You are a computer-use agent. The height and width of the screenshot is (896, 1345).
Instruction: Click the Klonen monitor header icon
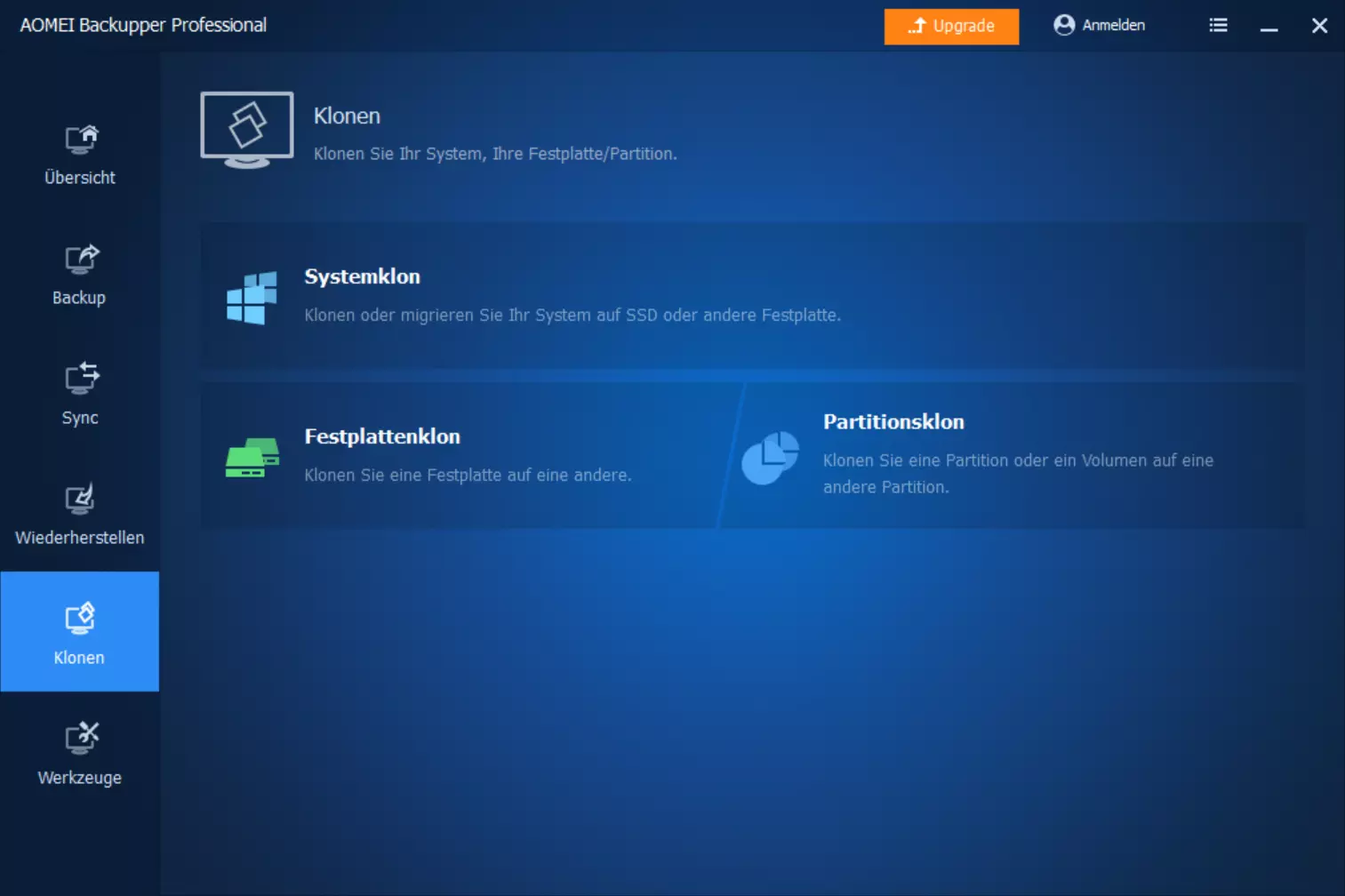(x=247, y=130)
